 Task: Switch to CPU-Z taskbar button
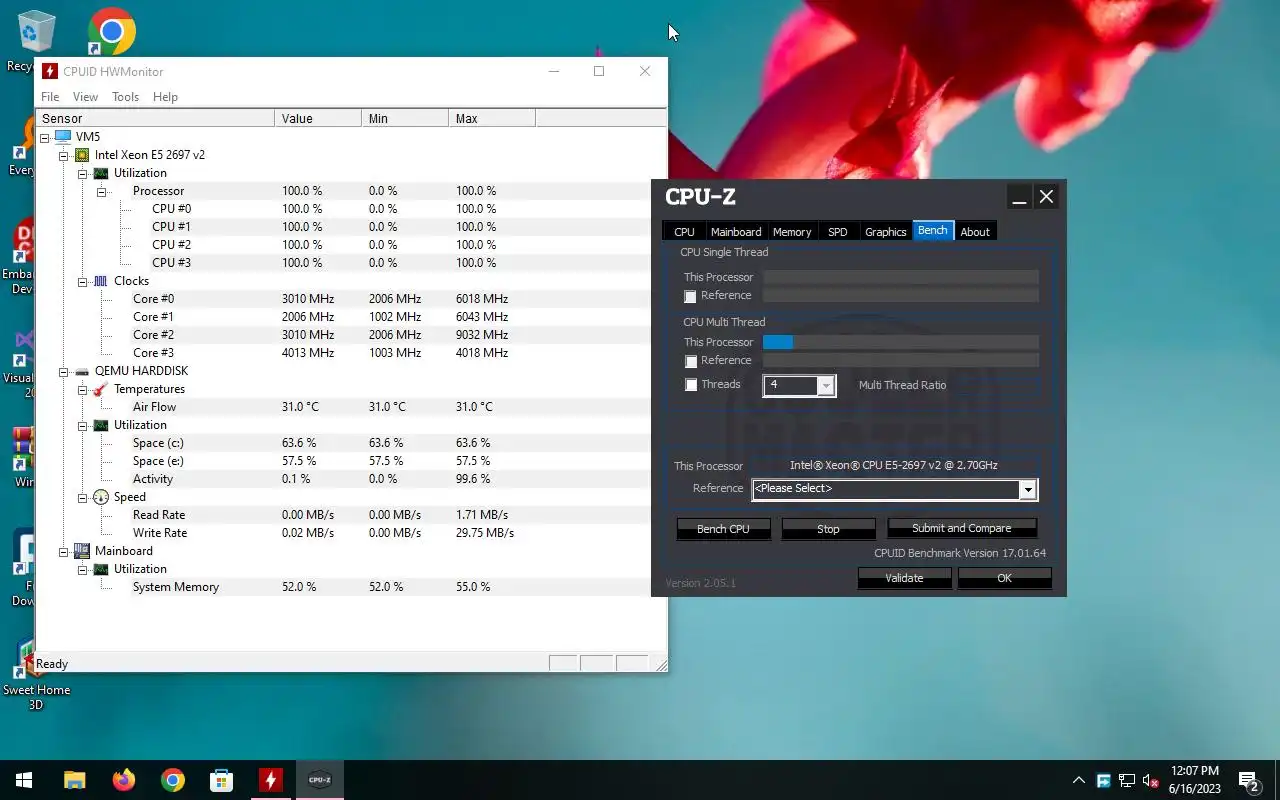[x=320, y=780]
